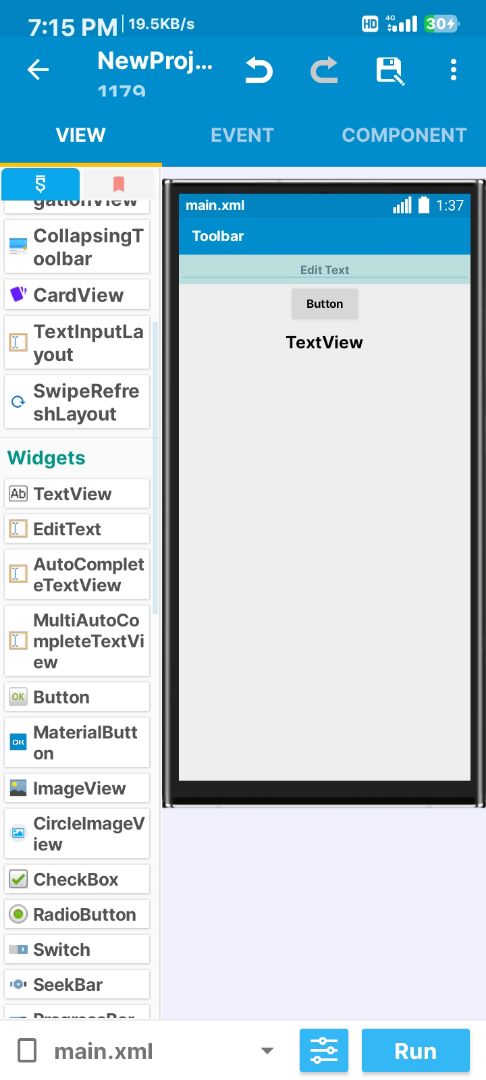This screenshot has width=486, height=1080.
Task: Pick the SeekBar widget from palette
Action: (77, 985)
